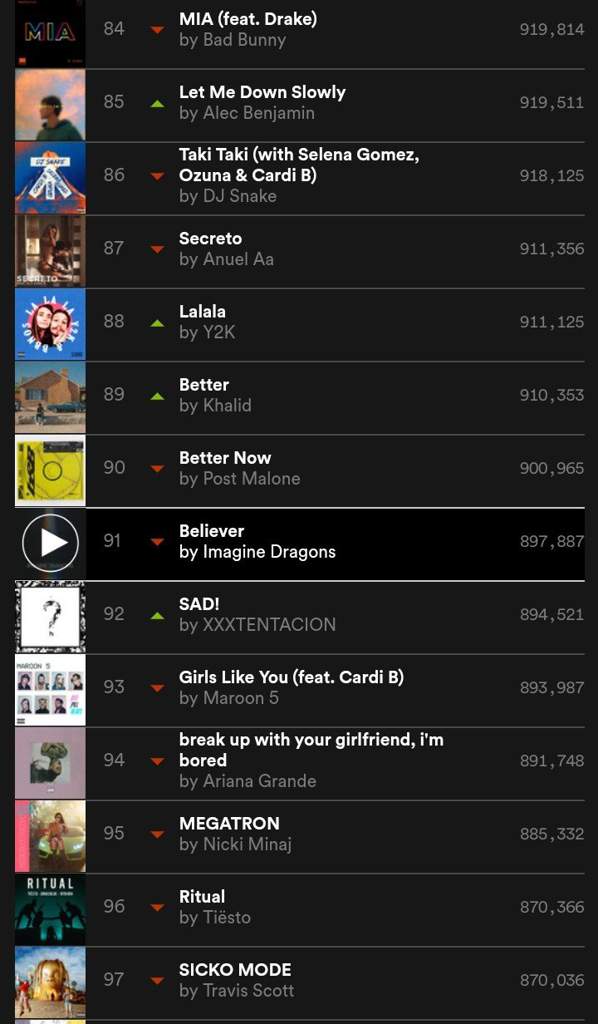Open the Let Me Down Slowly album art
Viewport: 598px width, 1024px height.
50,104
